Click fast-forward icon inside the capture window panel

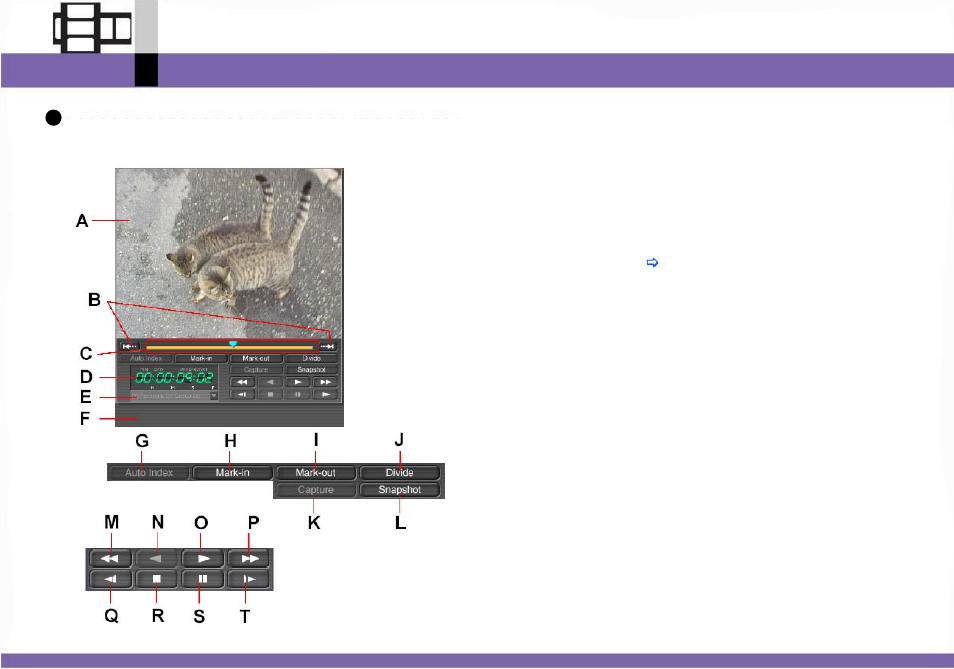325,382
